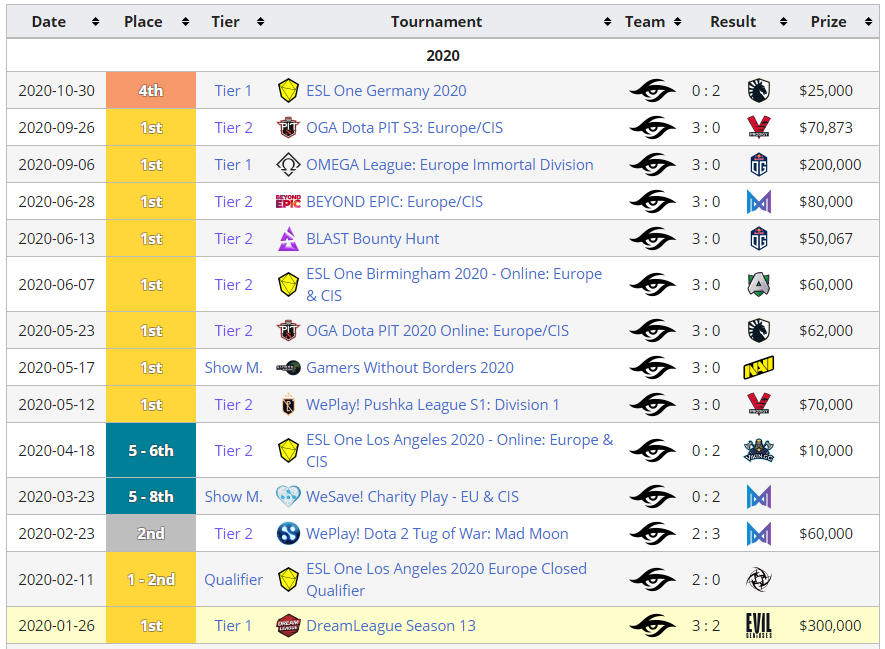
Task: Open Tier 1 link in ESL One Germany row
Action: [x=233, y=91]
